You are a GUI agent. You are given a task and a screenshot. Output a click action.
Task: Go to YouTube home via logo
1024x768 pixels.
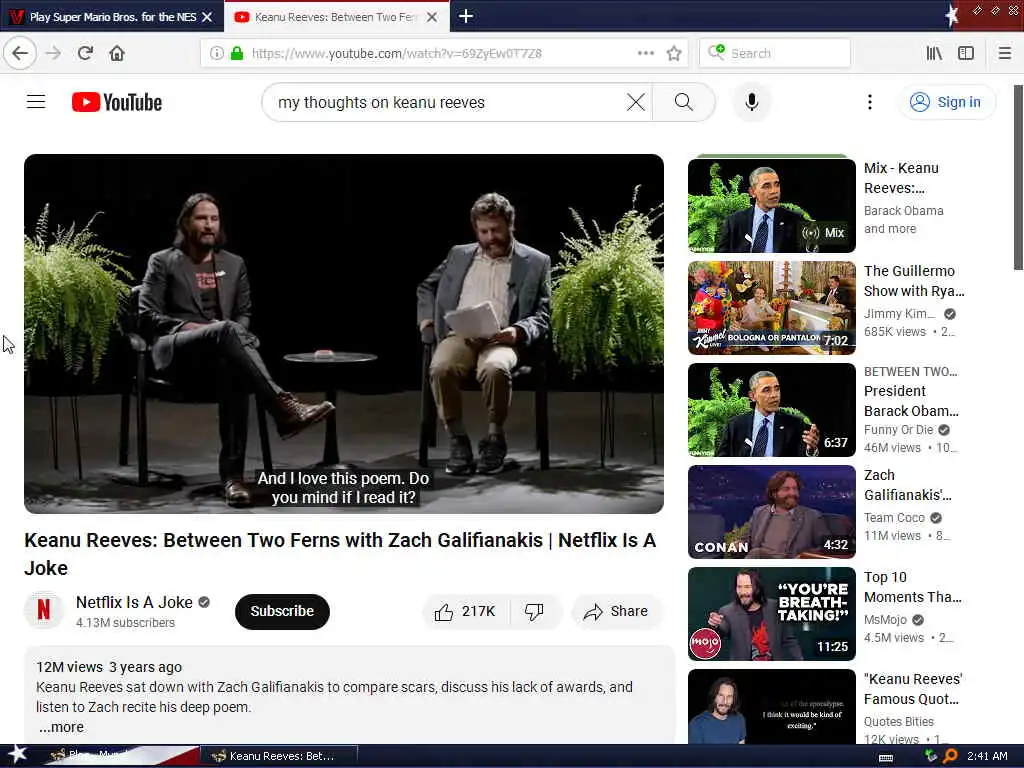point(117,102)
